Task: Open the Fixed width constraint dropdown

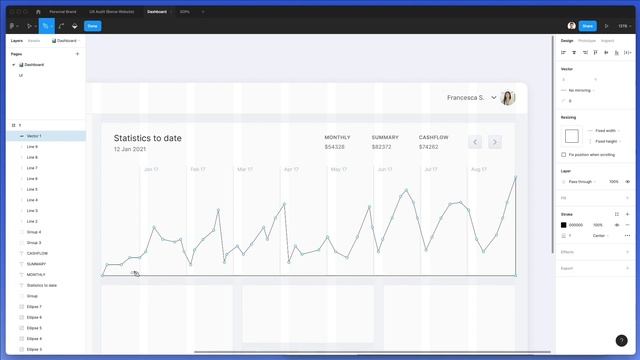Action: pyautogui.click(x=605, y=131)
